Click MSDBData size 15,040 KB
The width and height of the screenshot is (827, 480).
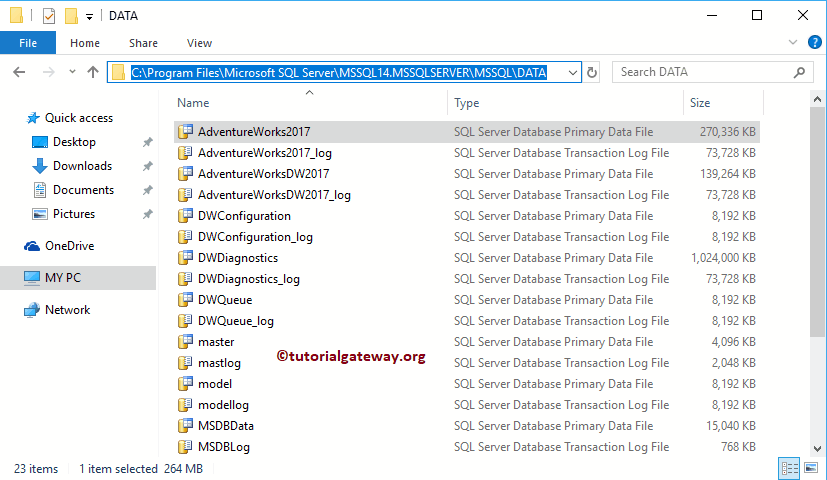[730, 426]
